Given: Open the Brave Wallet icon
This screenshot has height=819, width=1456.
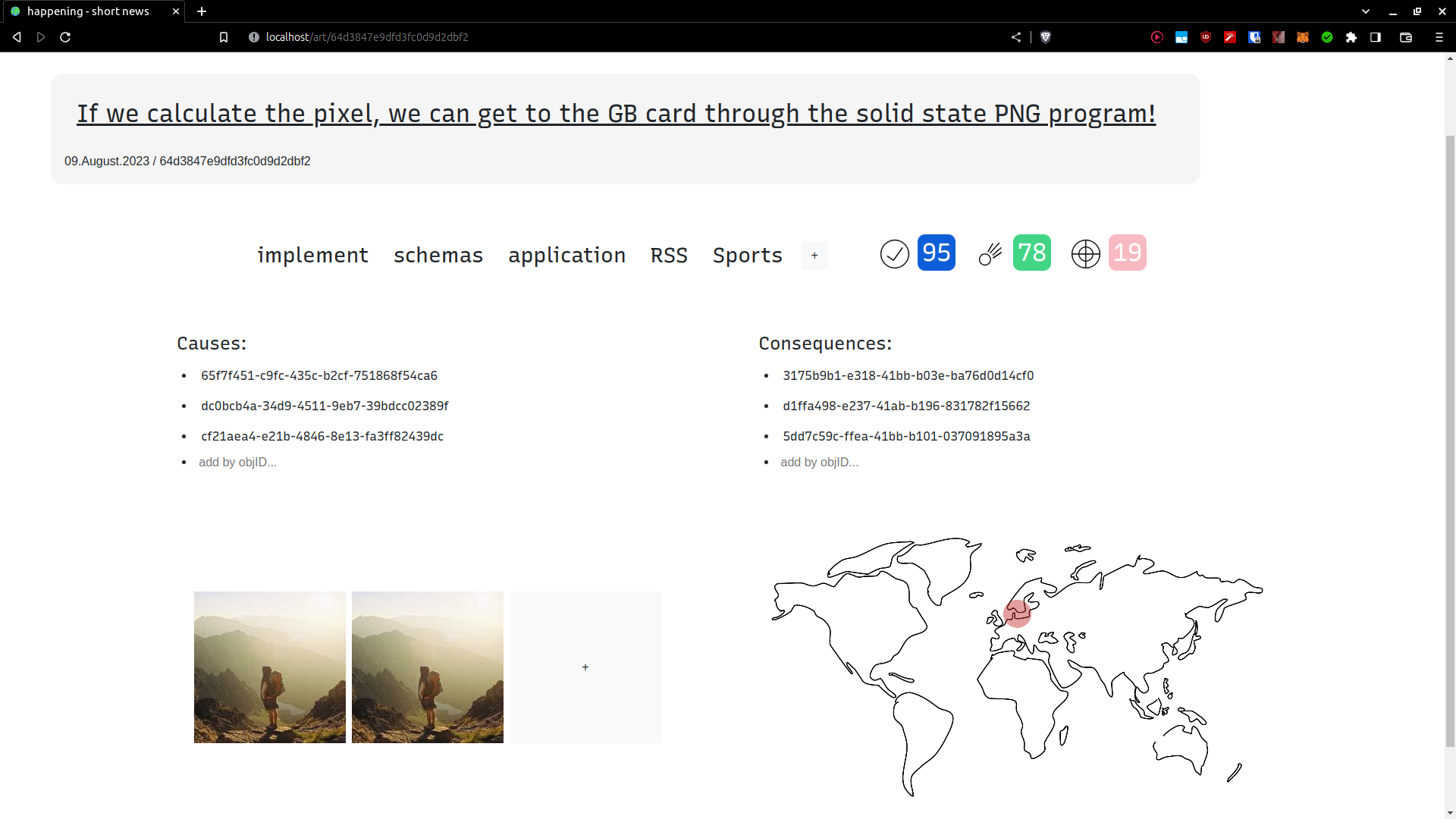Looking at the screenshot, I should [1405, 37].
